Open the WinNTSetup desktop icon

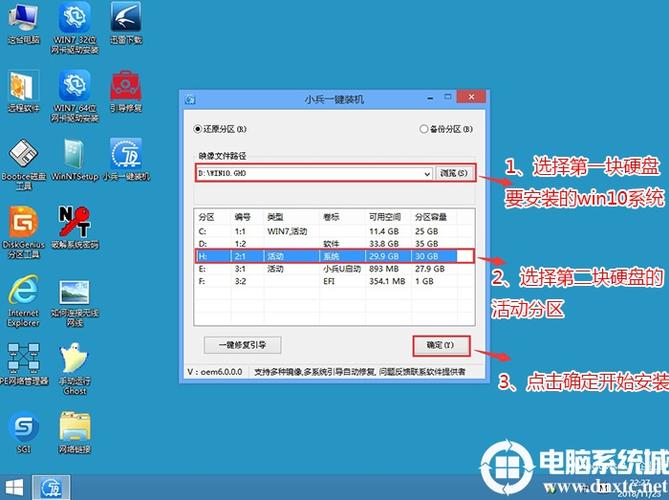[75, 160]
